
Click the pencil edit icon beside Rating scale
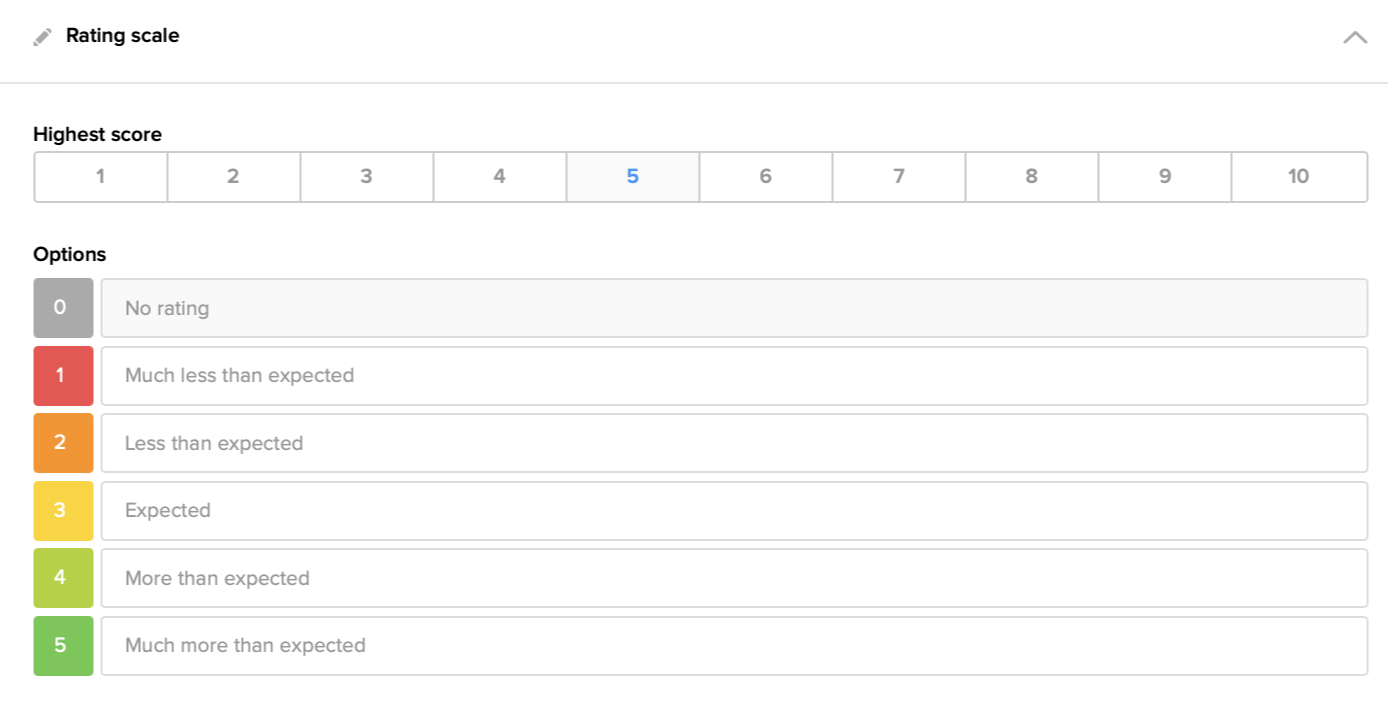click(42, 37)
